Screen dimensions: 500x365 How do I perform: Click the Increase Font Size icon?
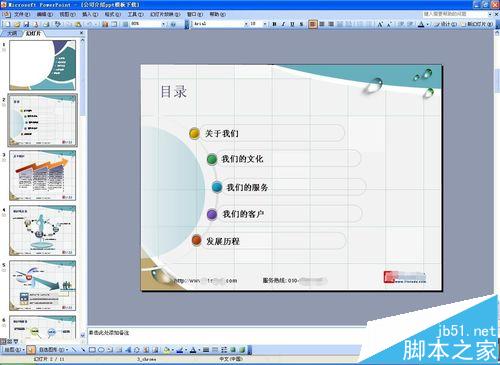(x=380, y=24)
